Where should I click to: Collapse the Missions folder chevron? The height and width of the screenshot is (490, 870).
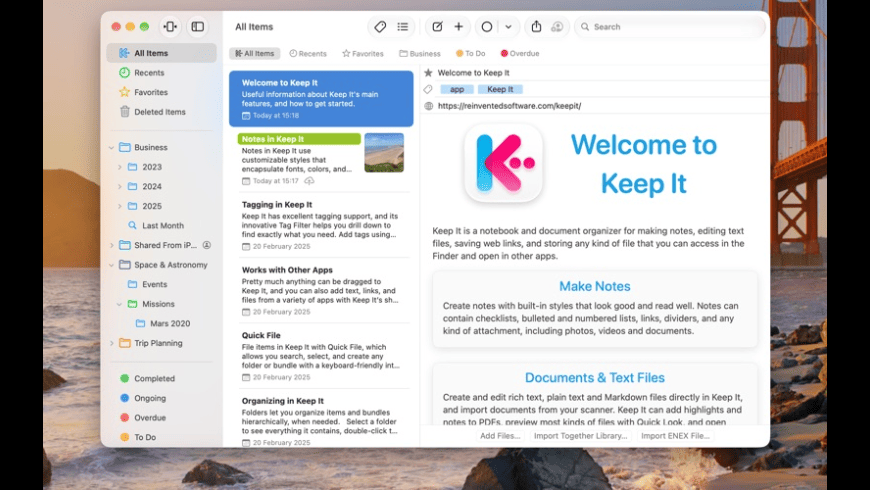[119, 304]
